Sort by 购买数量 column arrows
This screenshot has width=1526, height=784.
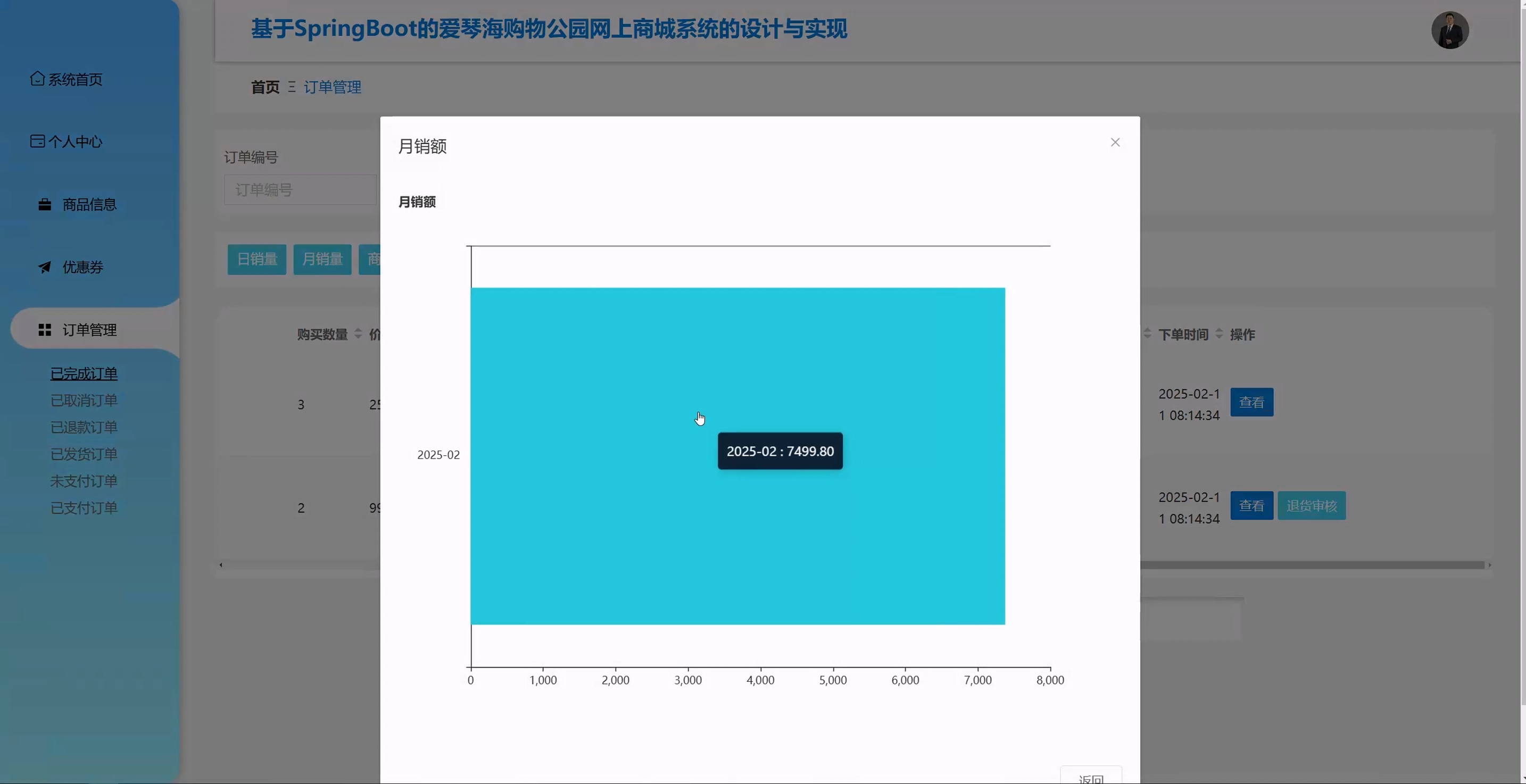point(358,334)
